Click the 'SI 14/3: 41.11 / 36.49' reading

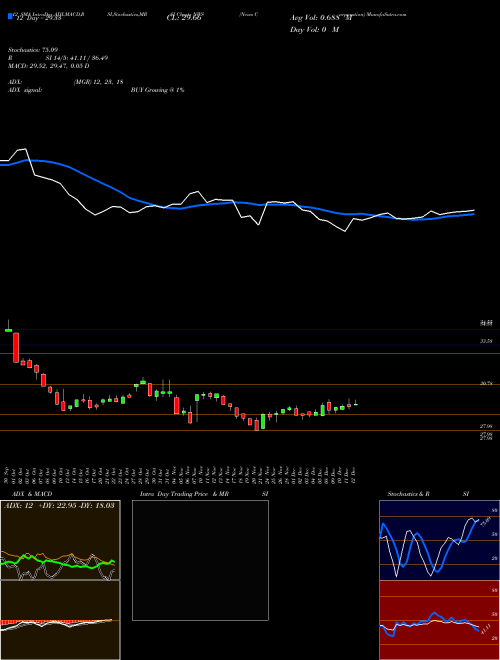pyautogui.click(x=77, y=58)
